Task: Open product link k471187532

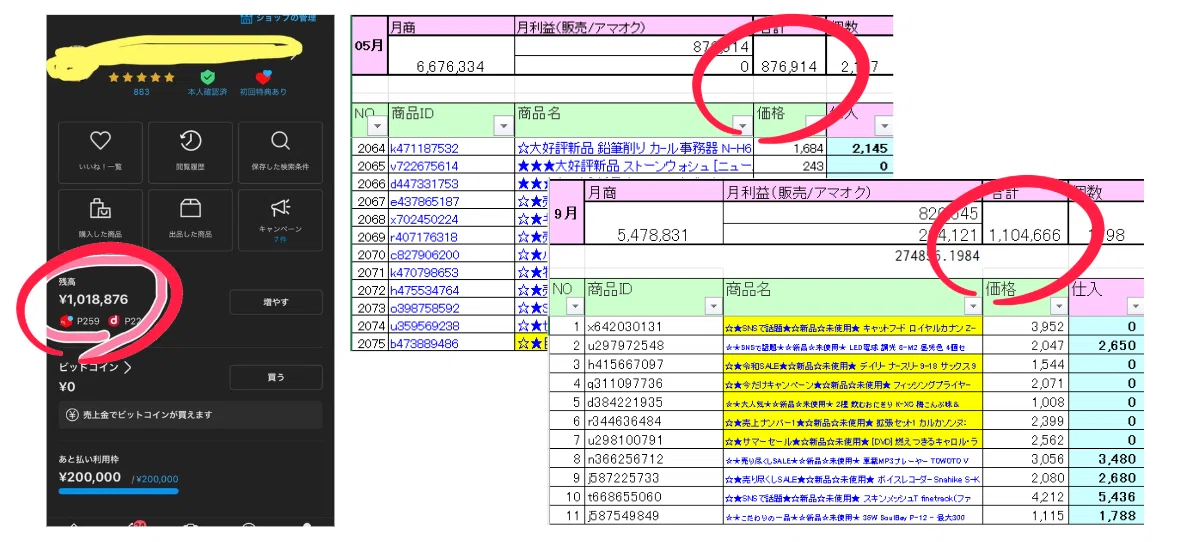Action: (x=424, y=149)
